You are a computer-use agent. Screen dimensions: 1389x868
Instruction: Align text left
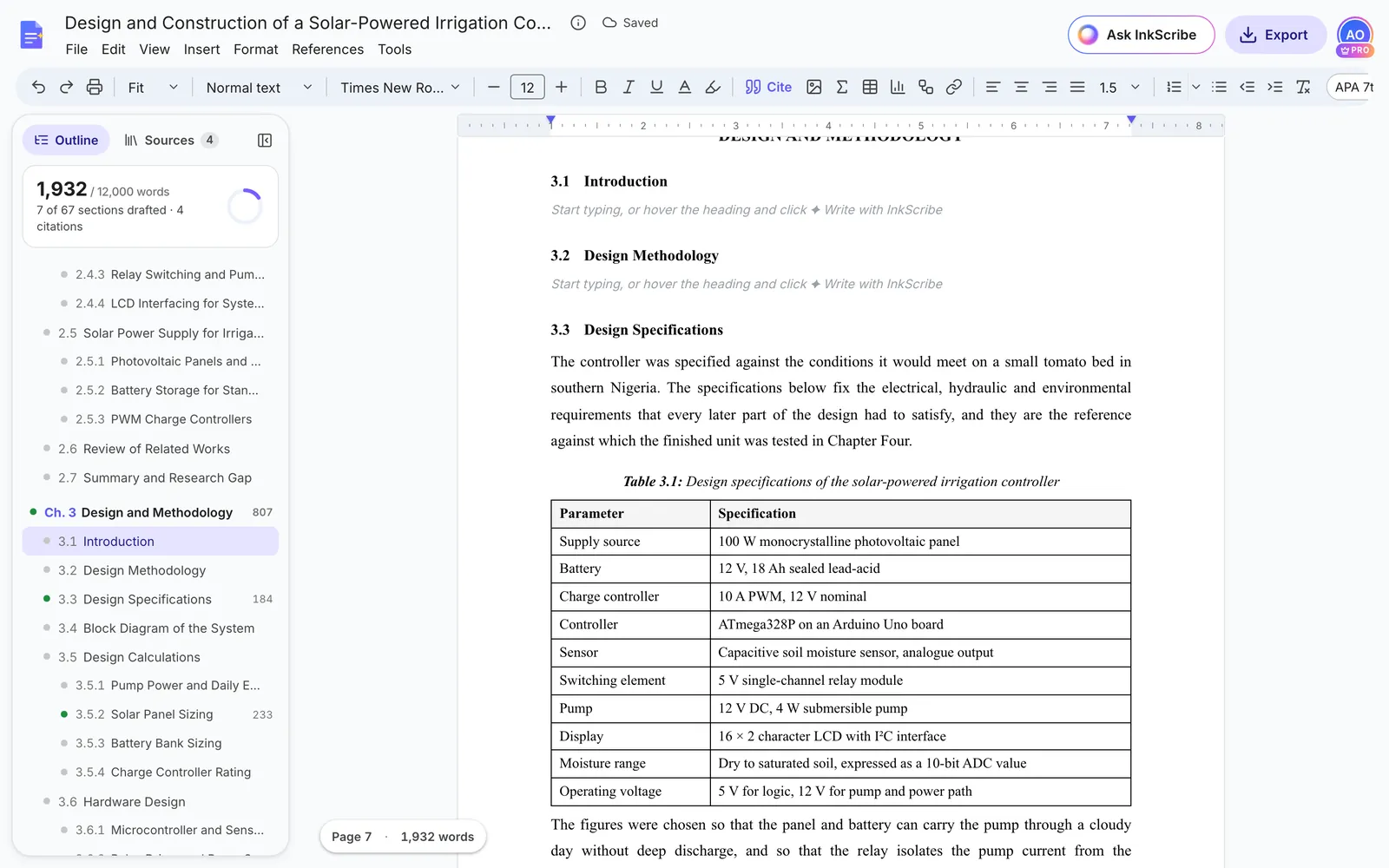point(993,87)
